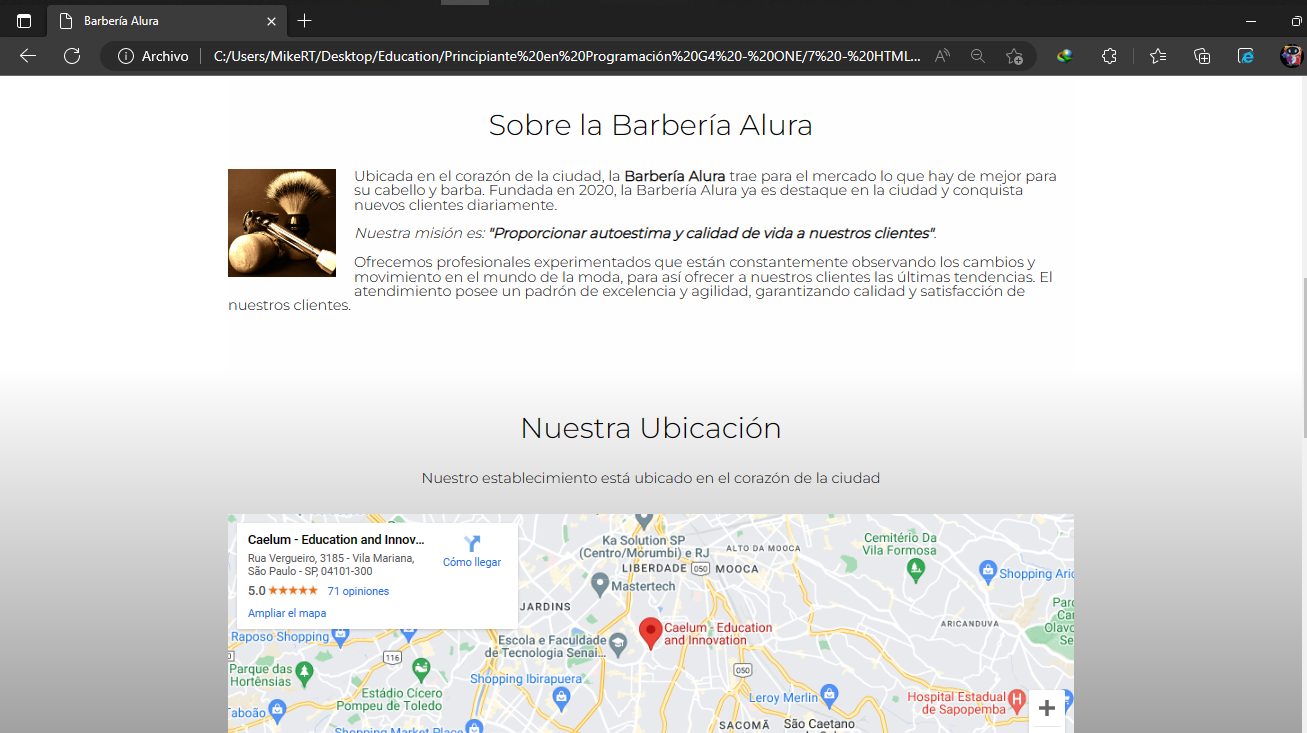
Task: Open the Collections icon
Action: click(1202, 56)
